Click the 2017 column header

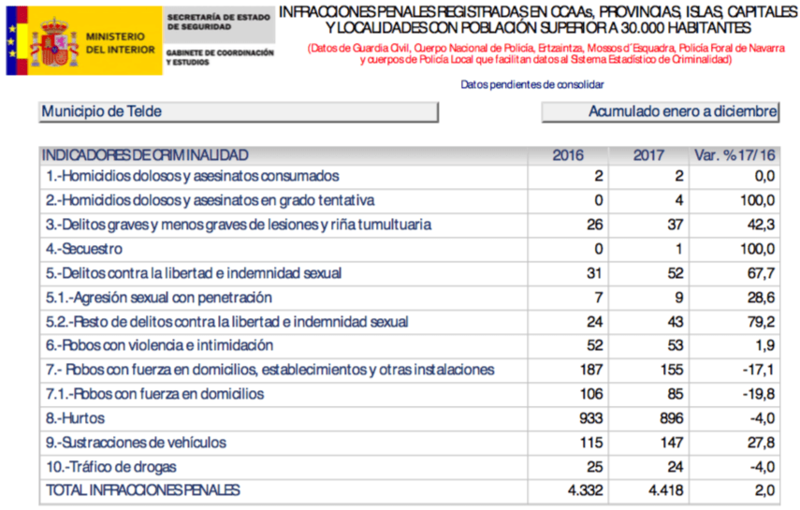tap(651, 155)
